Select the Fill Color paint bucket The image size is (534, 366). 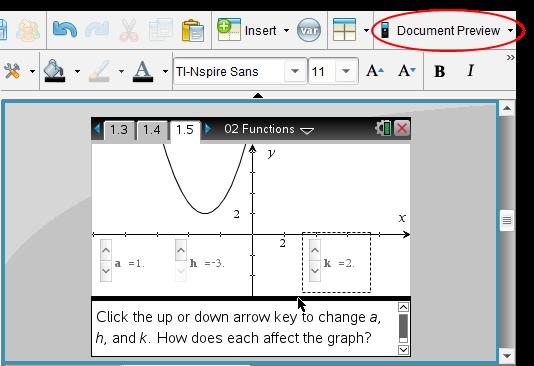coord(54,71)
